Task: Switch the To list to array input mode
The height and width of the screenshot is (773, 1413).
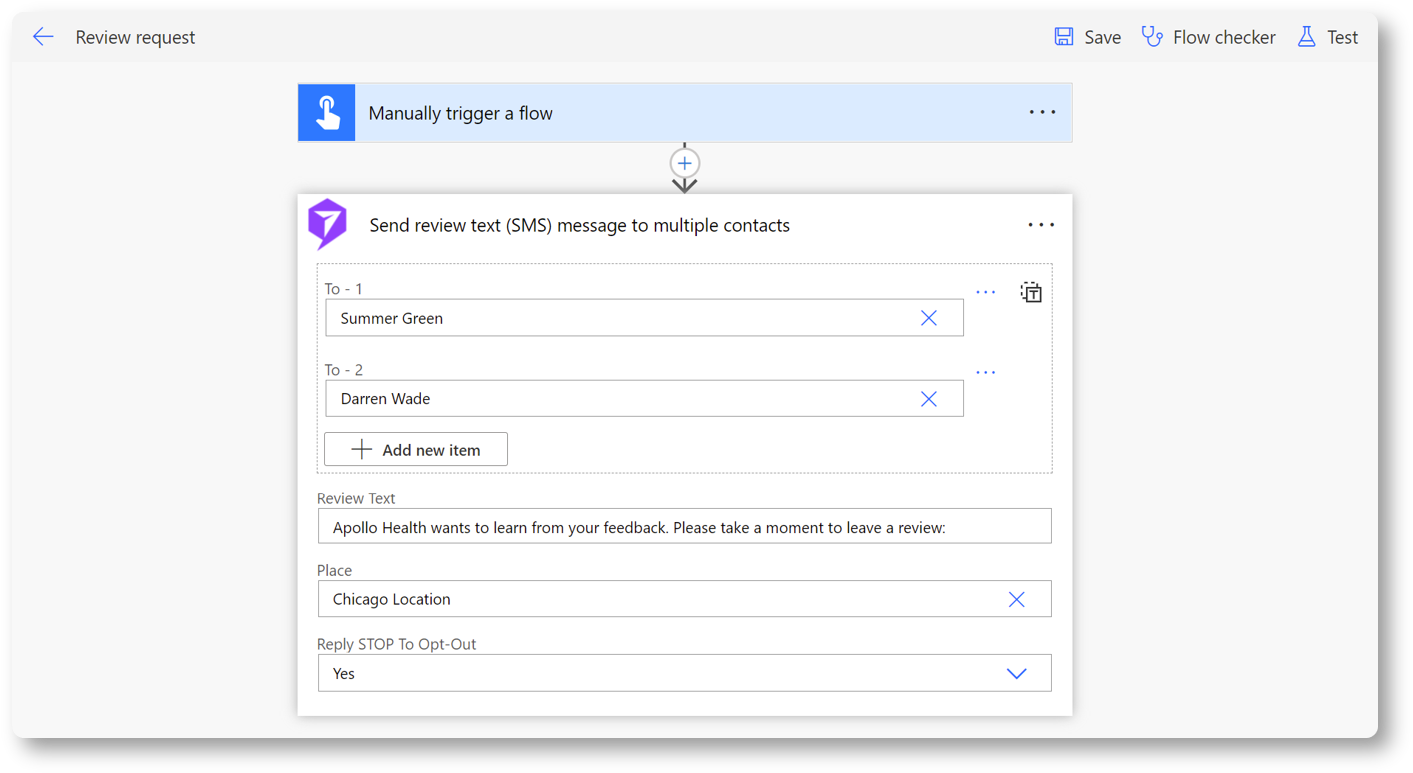Action: [1031, 292]
